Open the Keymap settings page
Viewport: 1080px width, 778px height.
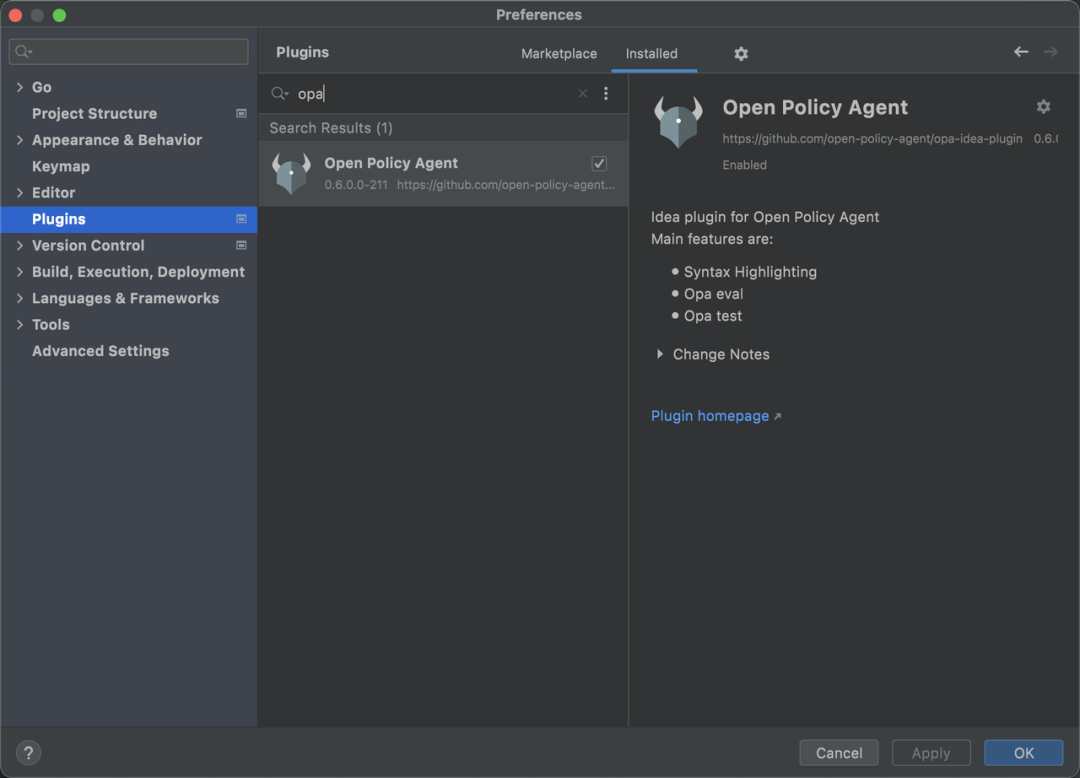(x=61, y=167)
